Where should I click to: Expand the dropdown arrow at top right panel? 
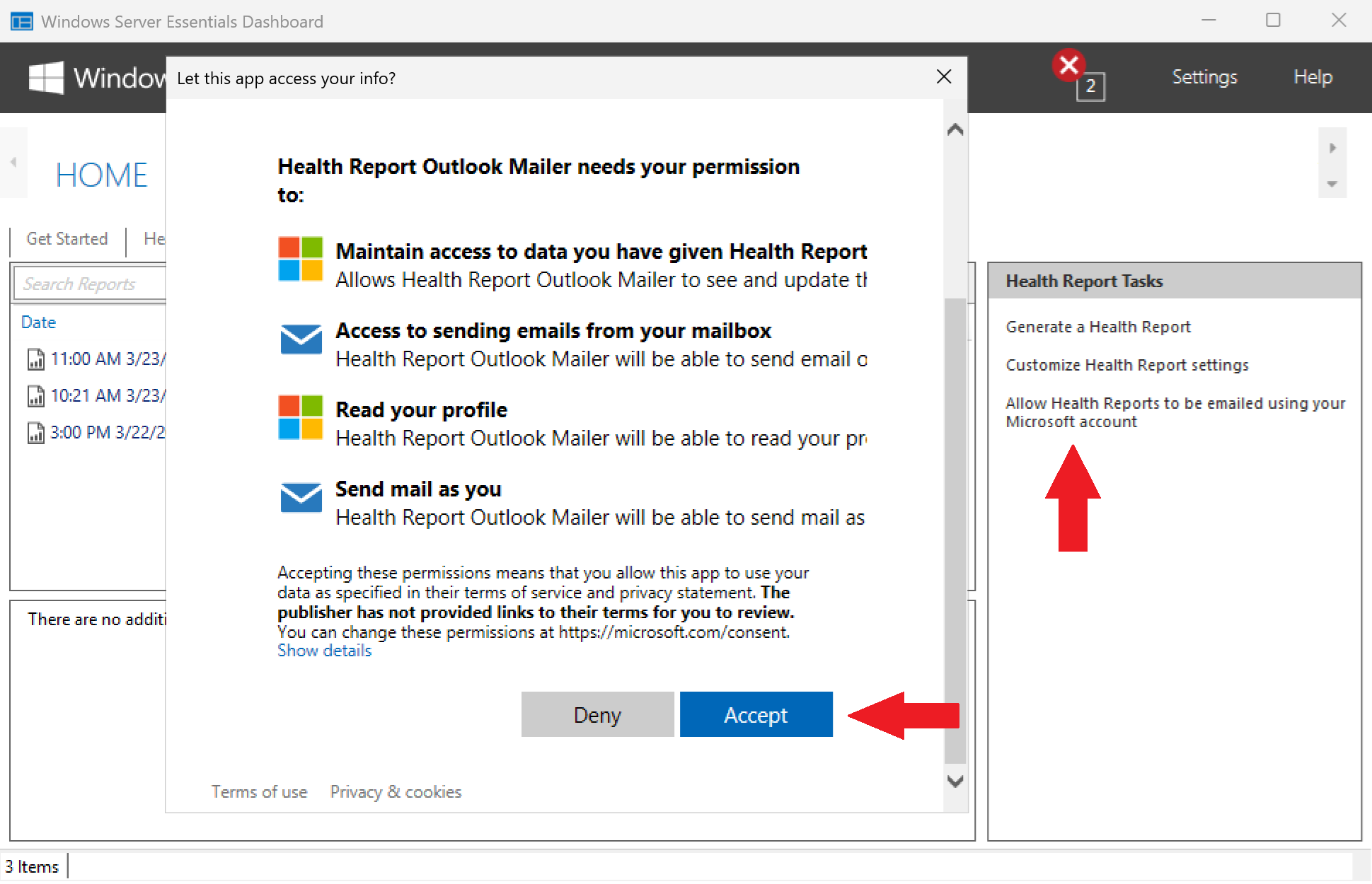coord(1332,184)
